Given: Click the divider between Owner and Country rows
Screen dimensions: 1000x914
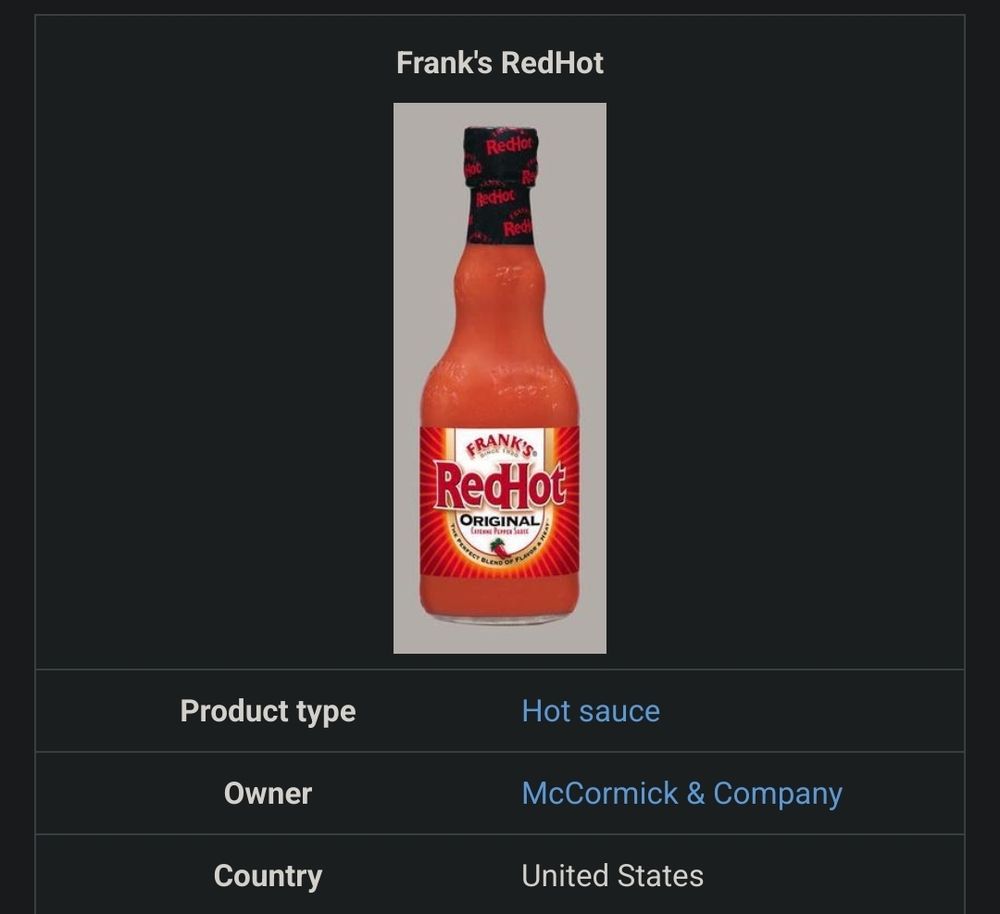Looking at the screenshot, I should click(500, 834).
